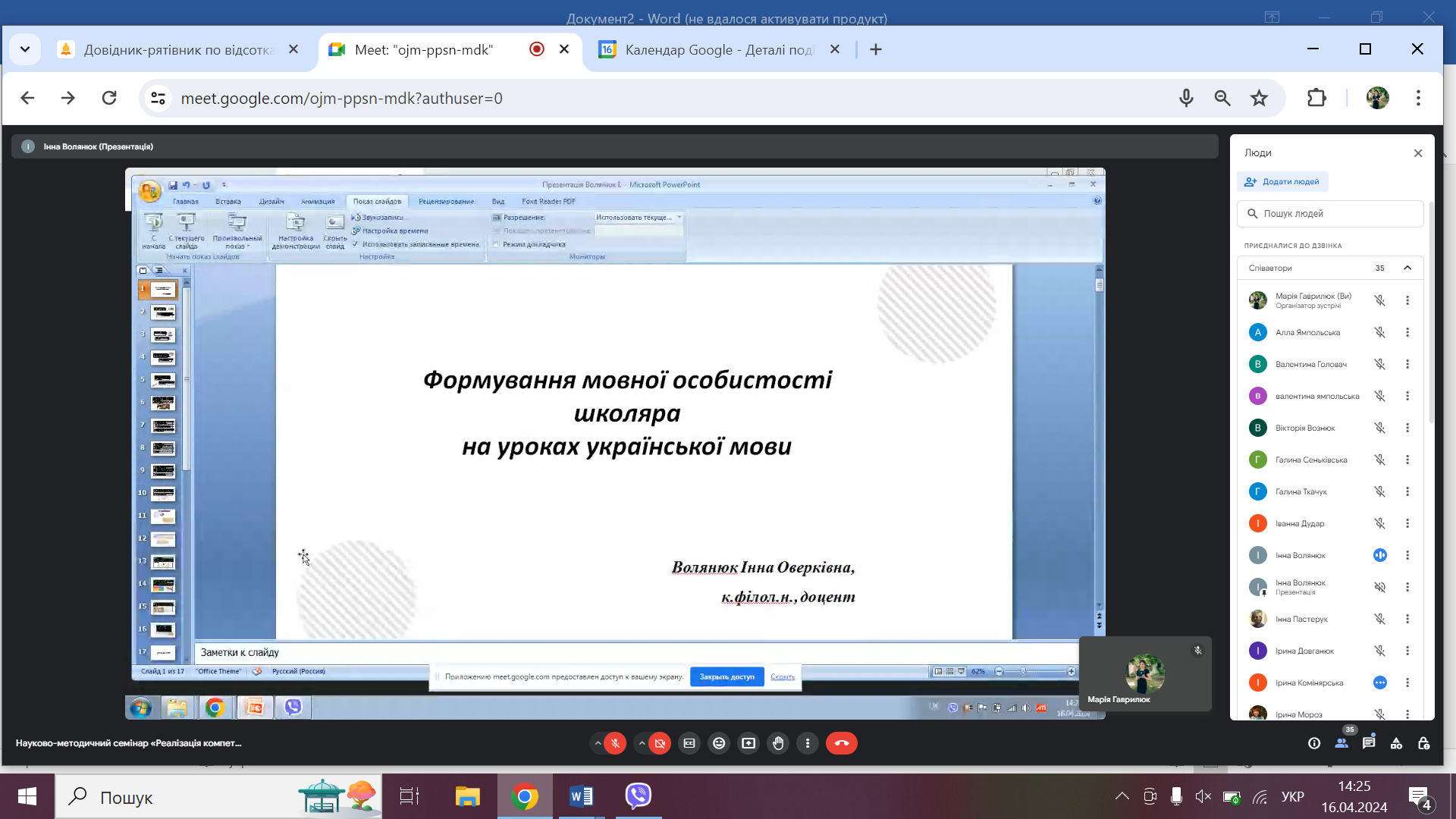The width and height of the screenshot is (1456, 819).
Task: Toggle the people panel icon
Action: [1341, 743]
